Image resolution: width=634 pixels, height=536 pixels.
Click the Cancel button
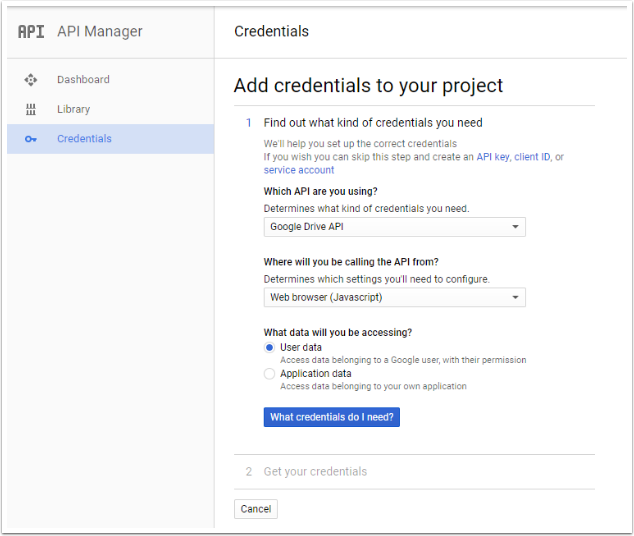256,509
